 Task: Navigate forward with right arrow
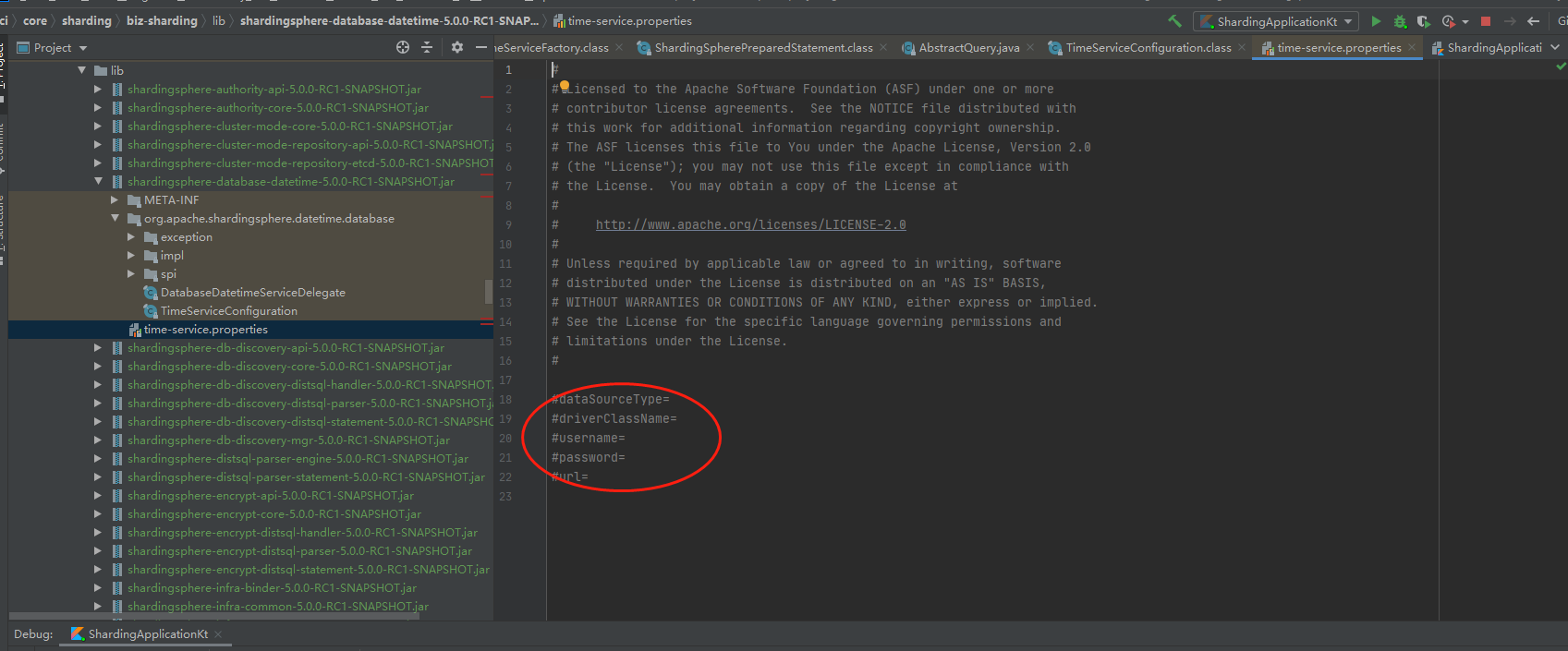pyautogui.click(x=1510, y=21)
